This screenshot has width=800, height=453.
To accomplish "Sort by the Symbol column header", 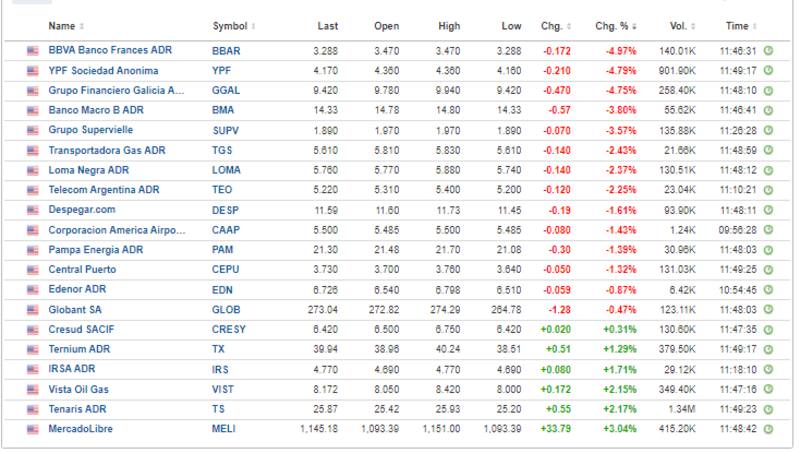I will [234, 25].
